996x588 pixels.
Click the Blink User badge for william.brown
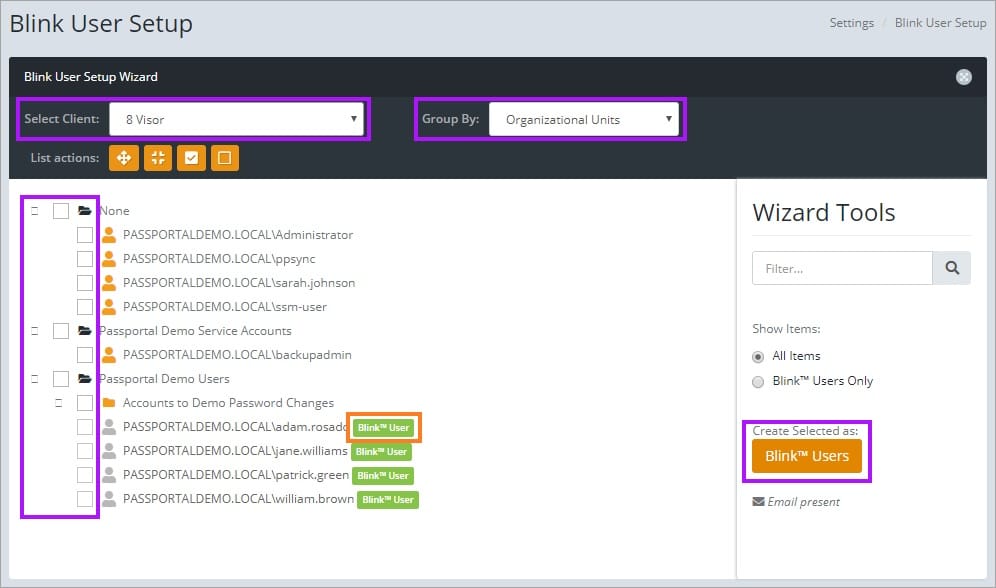coord(388,500)
